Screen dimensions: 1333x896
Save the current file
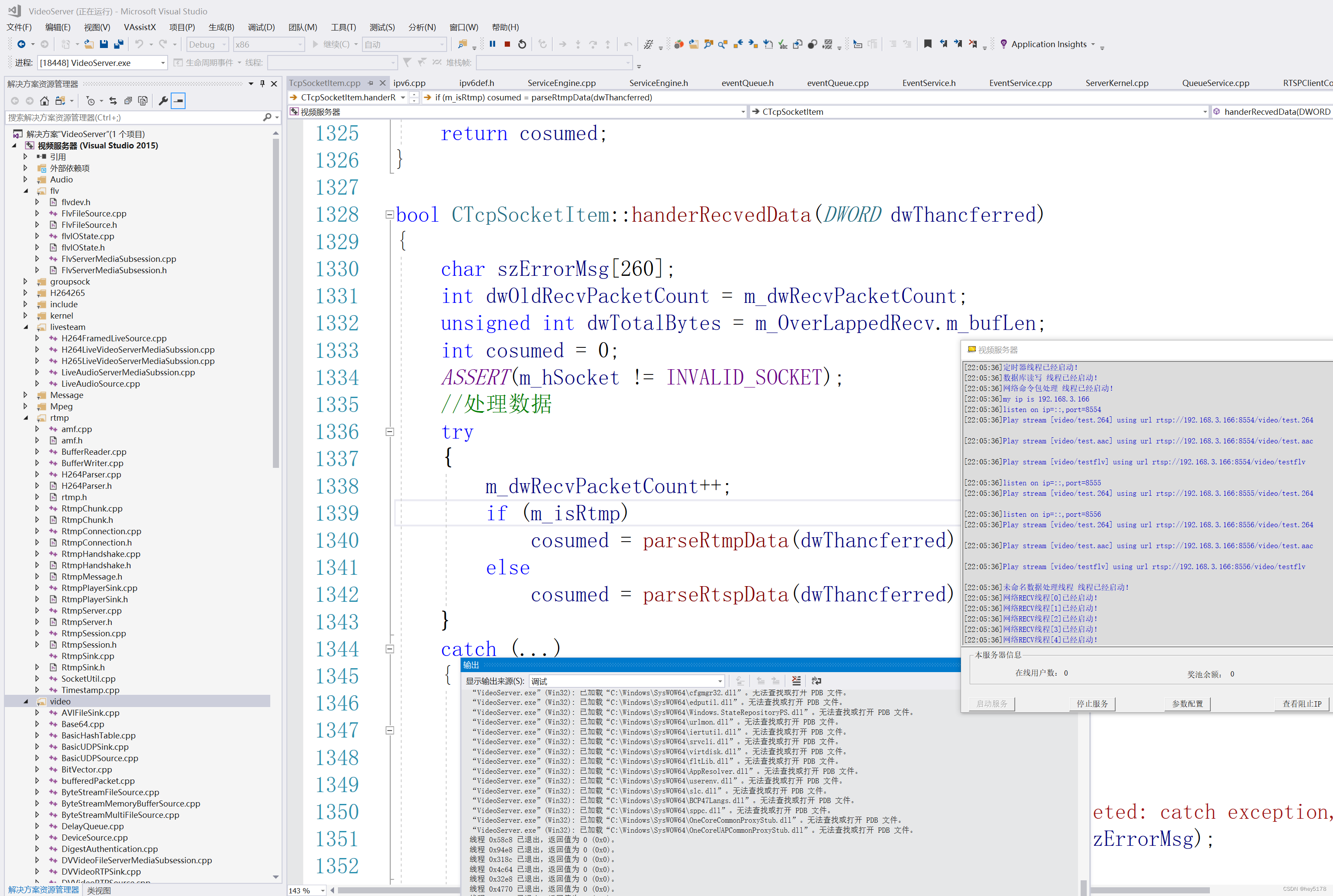pos(103,44)
